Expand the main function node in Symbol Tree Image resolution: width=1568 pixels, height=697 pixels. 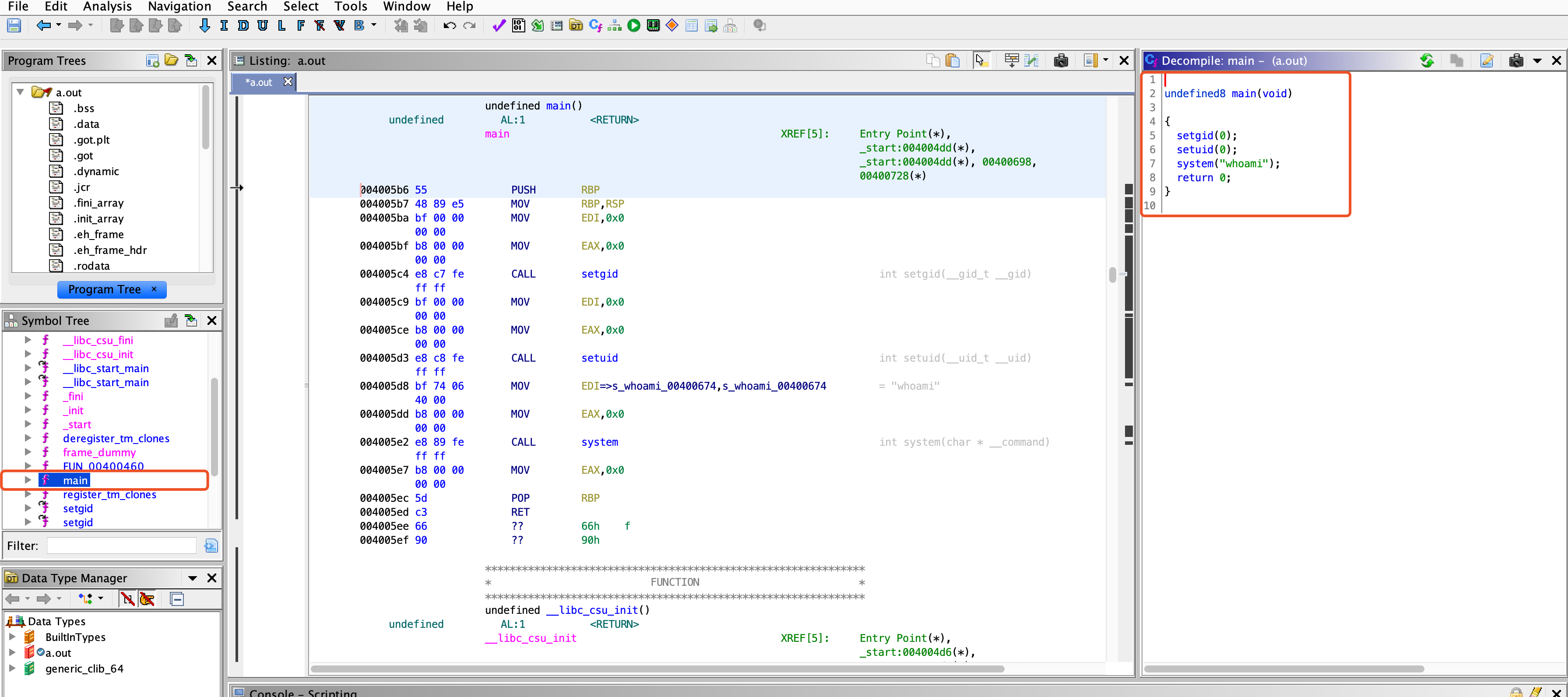click(28, 480)
